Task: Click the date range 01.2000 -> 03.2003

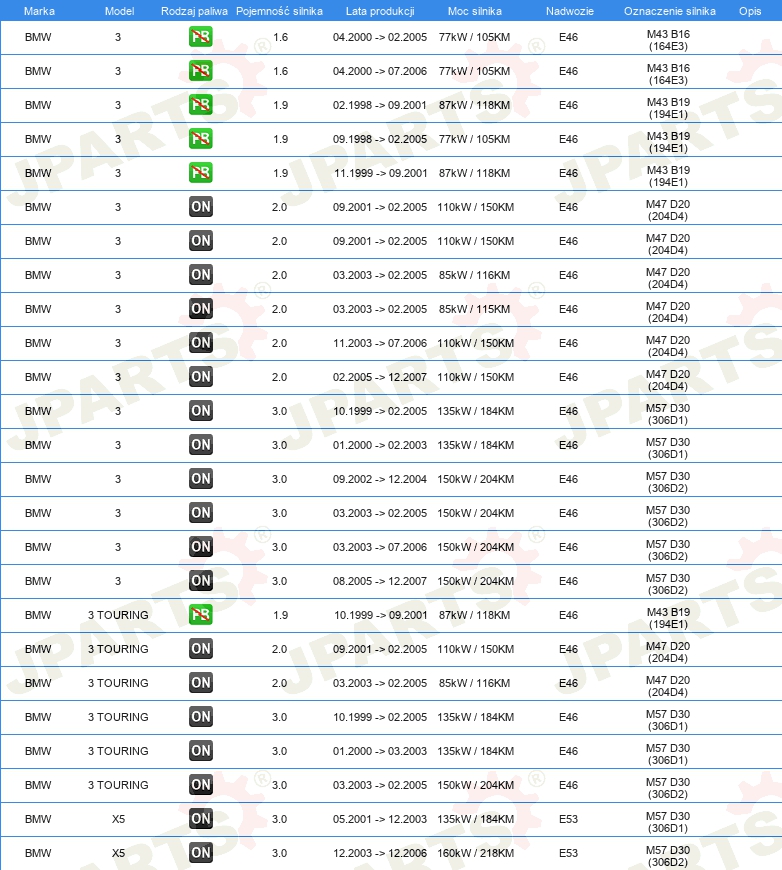Action: click(380, 751)
